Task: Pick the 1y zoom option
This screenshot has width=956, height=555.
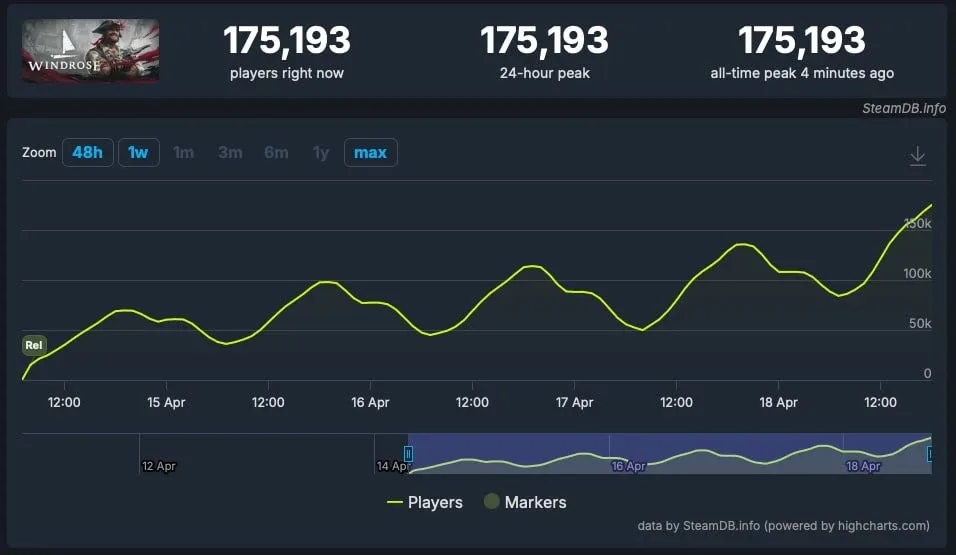Action: point(320,153)
